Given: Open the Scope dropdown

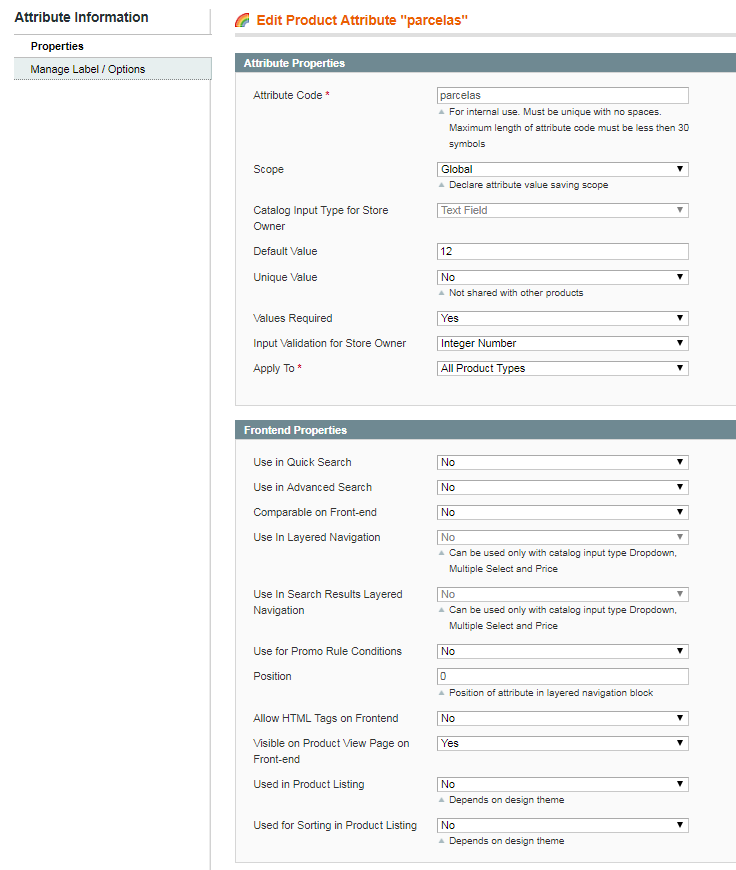Looking at the screenshot, I should point(563,169).
